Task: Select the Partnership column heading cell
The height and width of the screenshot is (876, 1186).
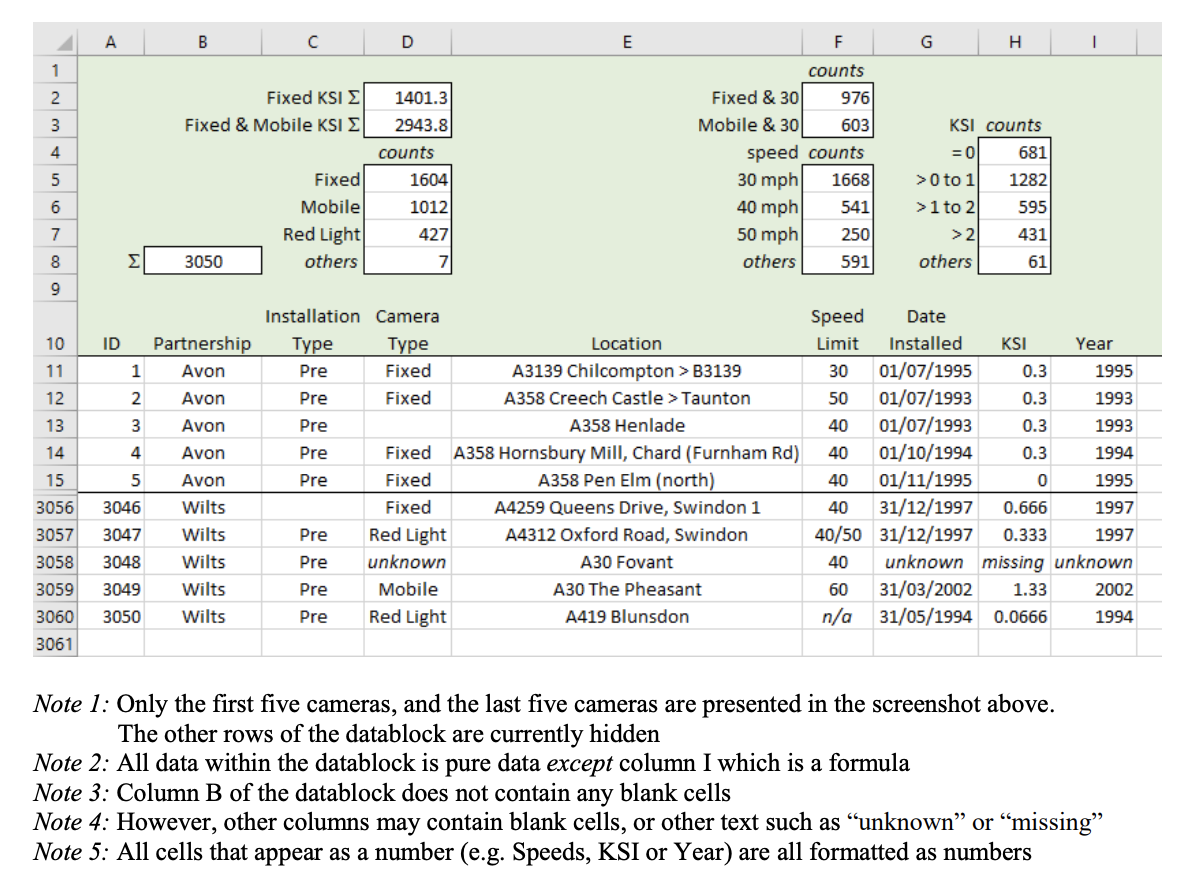Action: 202,343
